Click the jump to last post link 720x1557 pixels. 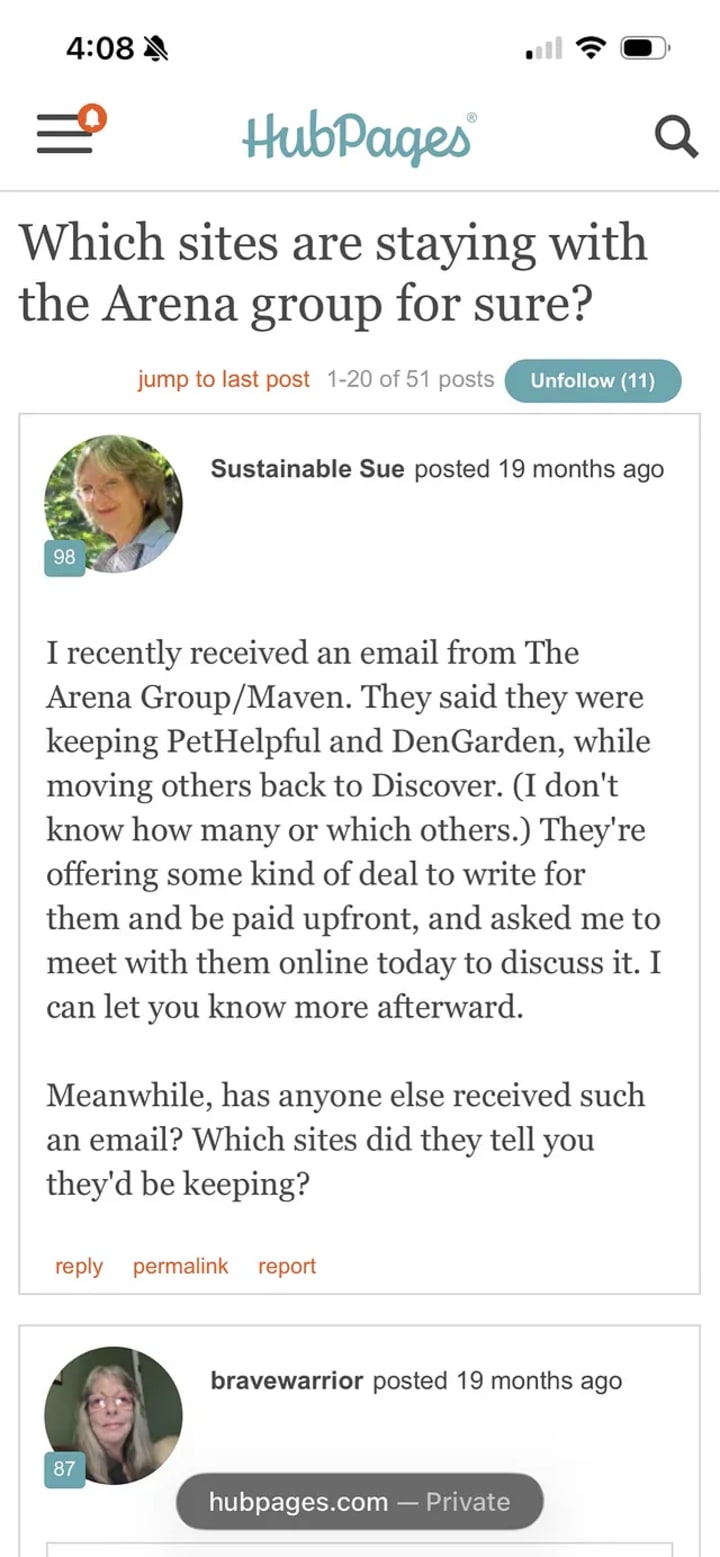tap(224, 380)
